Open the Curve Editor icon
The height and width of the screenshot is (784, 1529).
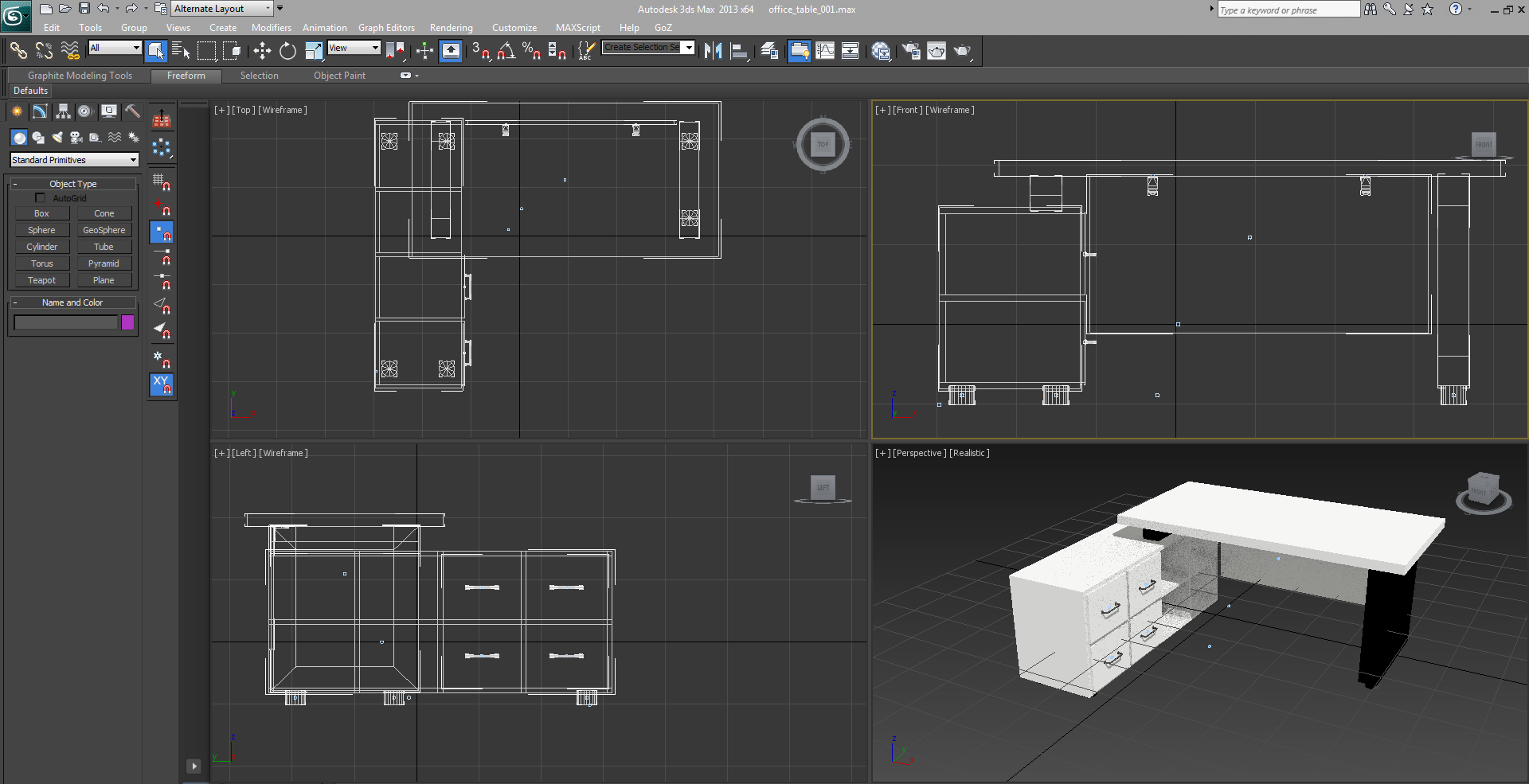(825, 51)
